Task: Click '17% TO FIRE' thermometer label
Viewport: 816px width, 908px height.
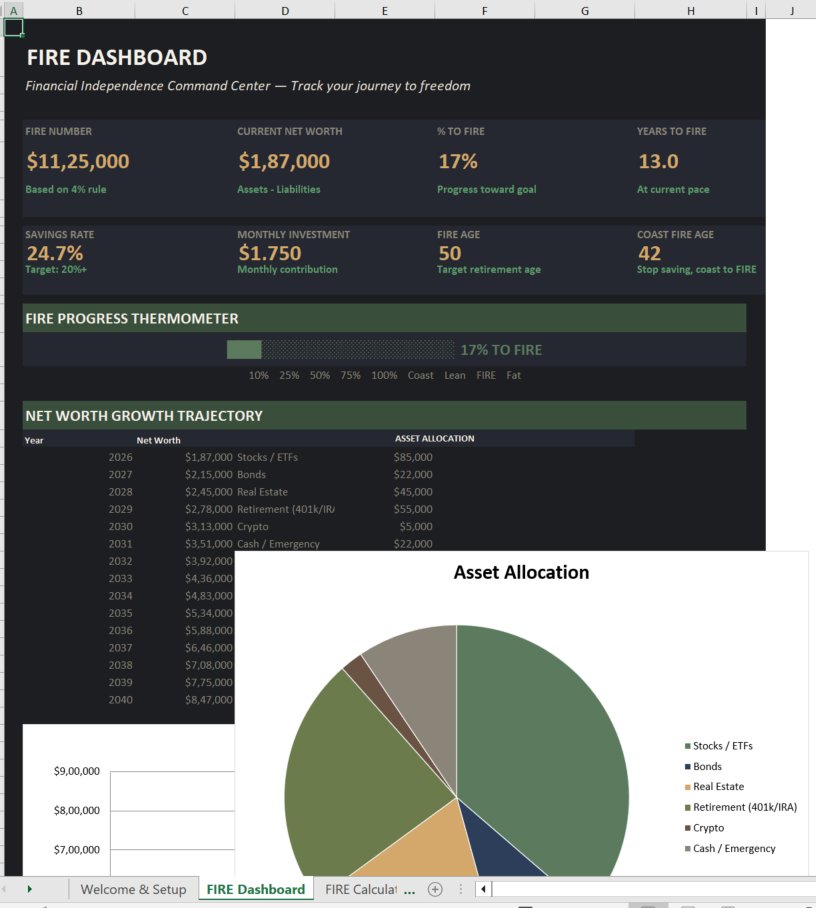Action: [501, 350]
